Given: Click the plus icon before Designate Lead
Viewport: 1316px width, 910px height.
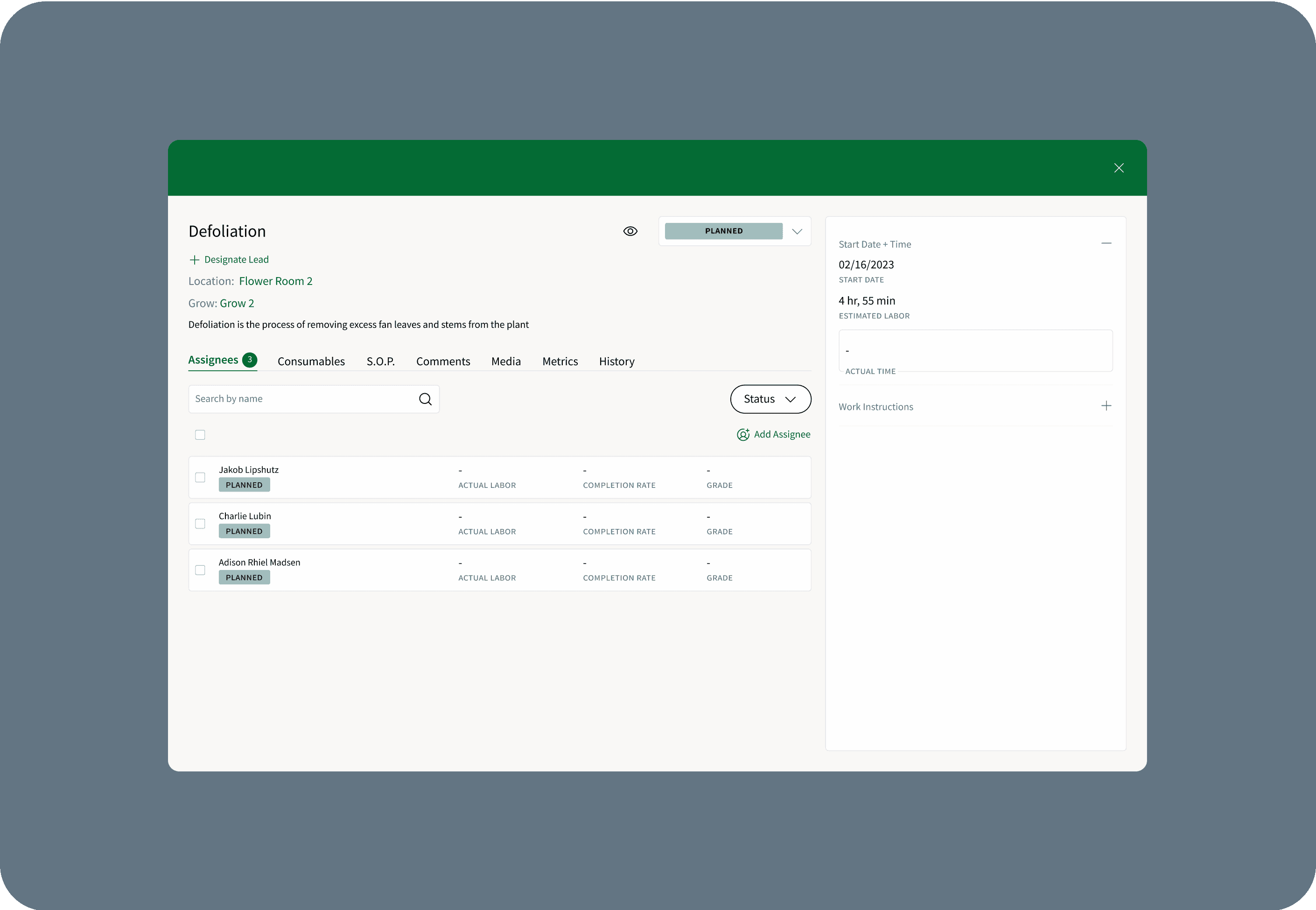Looking at the screenshot, I should pos(194,260).
